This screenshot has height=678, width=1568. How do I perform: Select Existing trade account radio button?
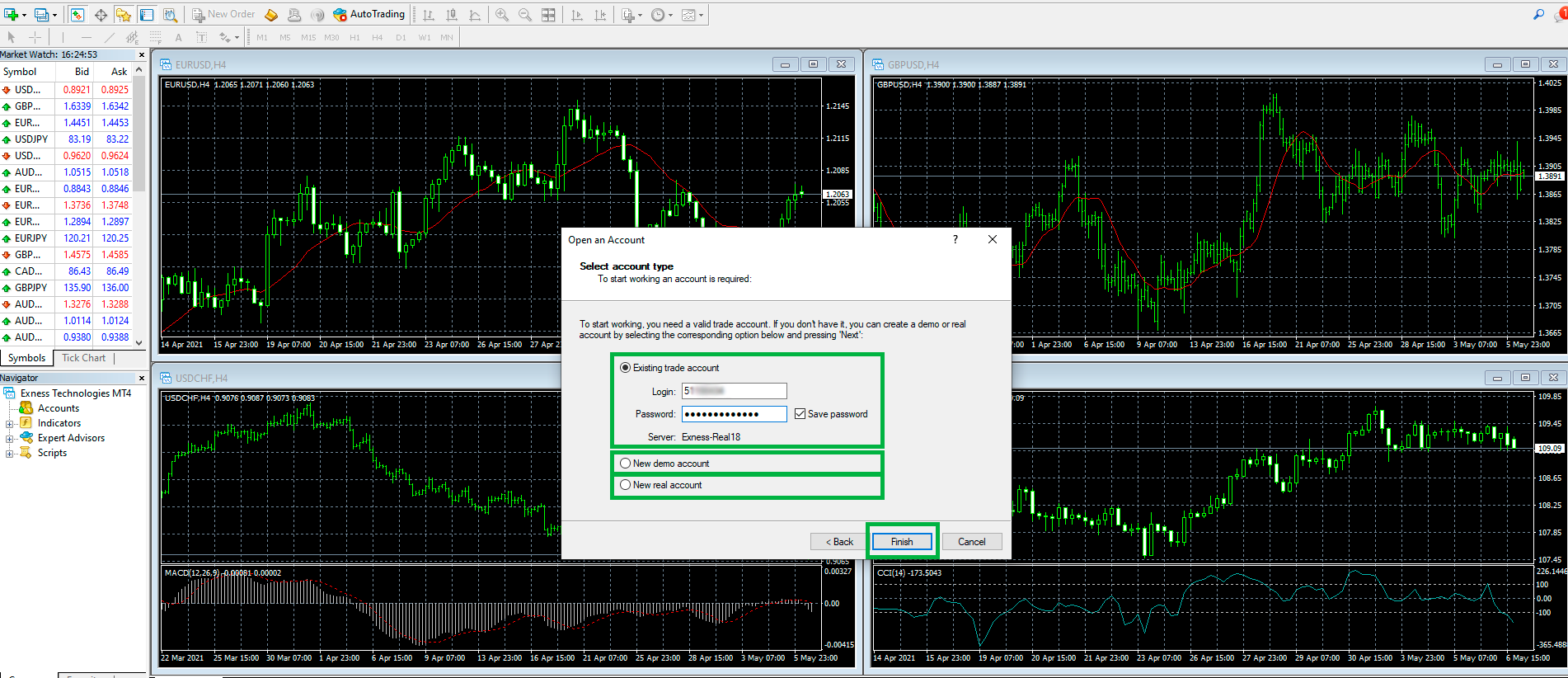pos(626,368)
